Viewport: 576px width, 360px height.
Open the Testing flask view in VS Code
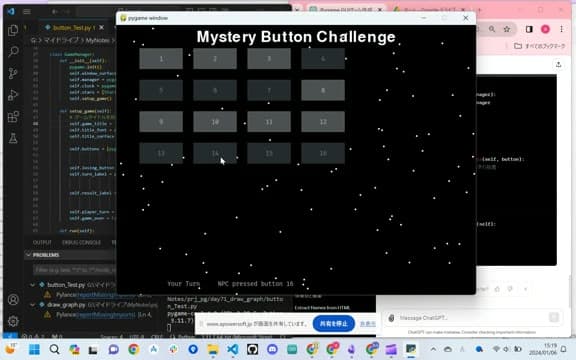[x=13, y=138]
